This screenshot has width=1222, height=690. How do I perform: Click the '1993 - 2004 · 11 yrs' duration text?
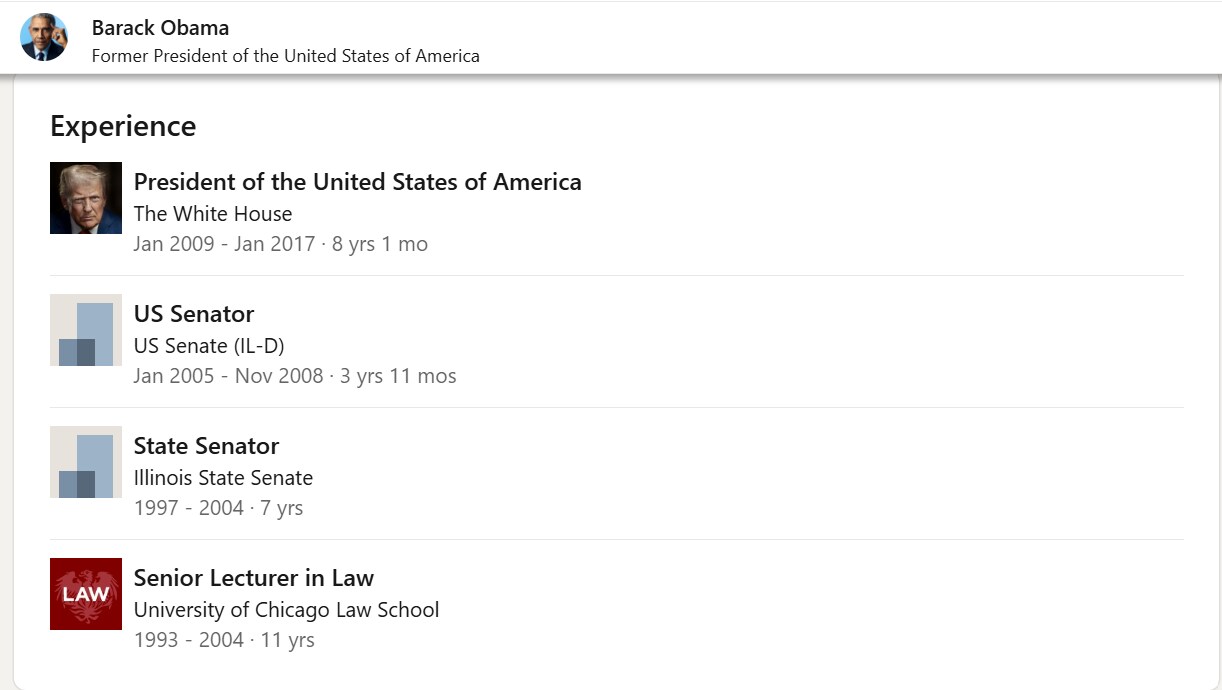click(x=224, y=640)
